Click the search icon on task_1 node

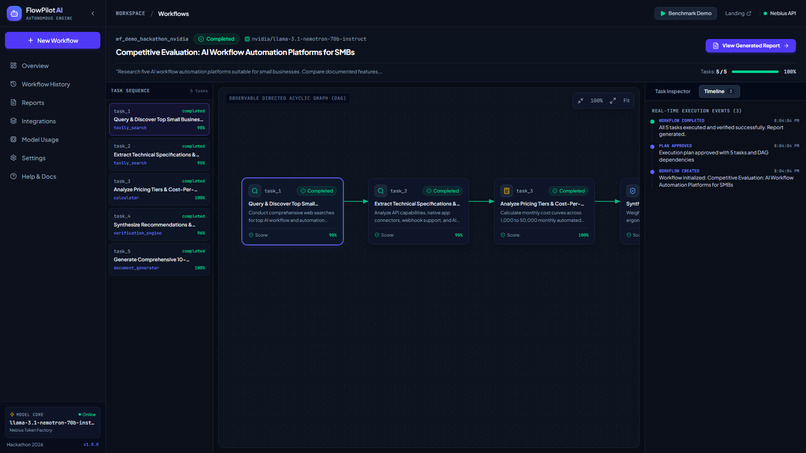pos(254,191)
